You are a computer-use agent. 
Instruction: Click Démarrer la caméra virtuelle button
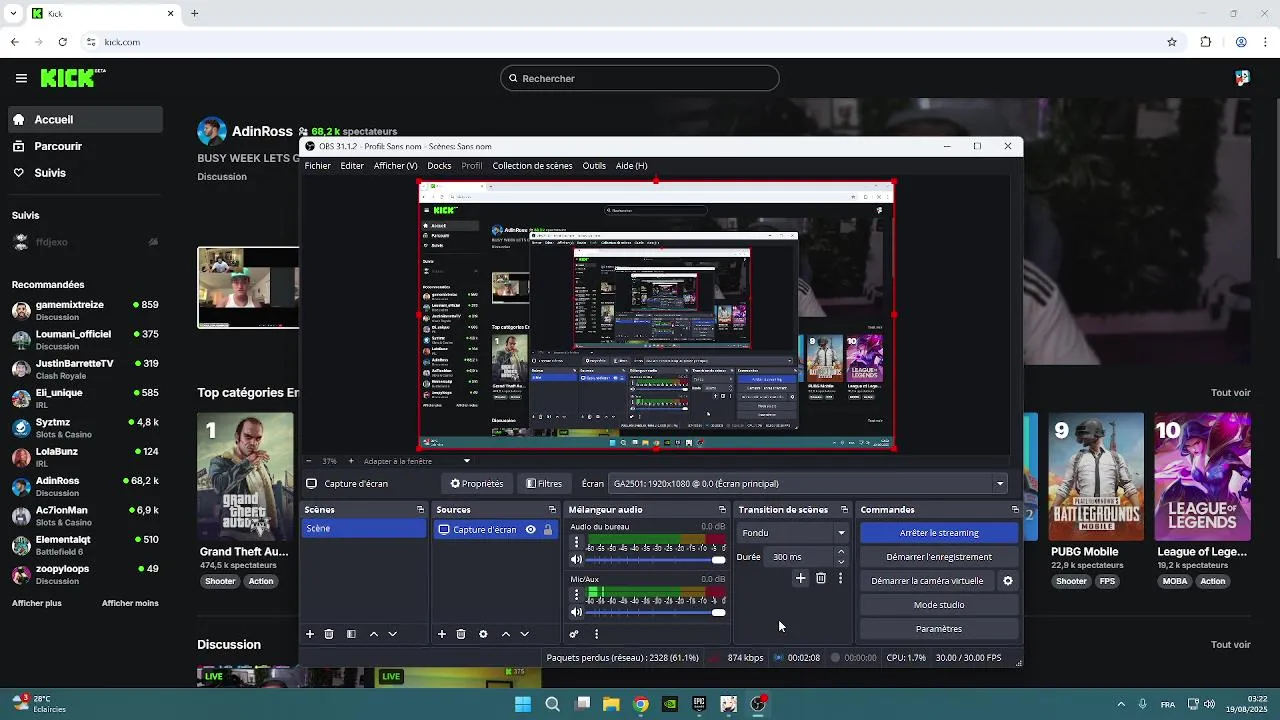[927, 581]
